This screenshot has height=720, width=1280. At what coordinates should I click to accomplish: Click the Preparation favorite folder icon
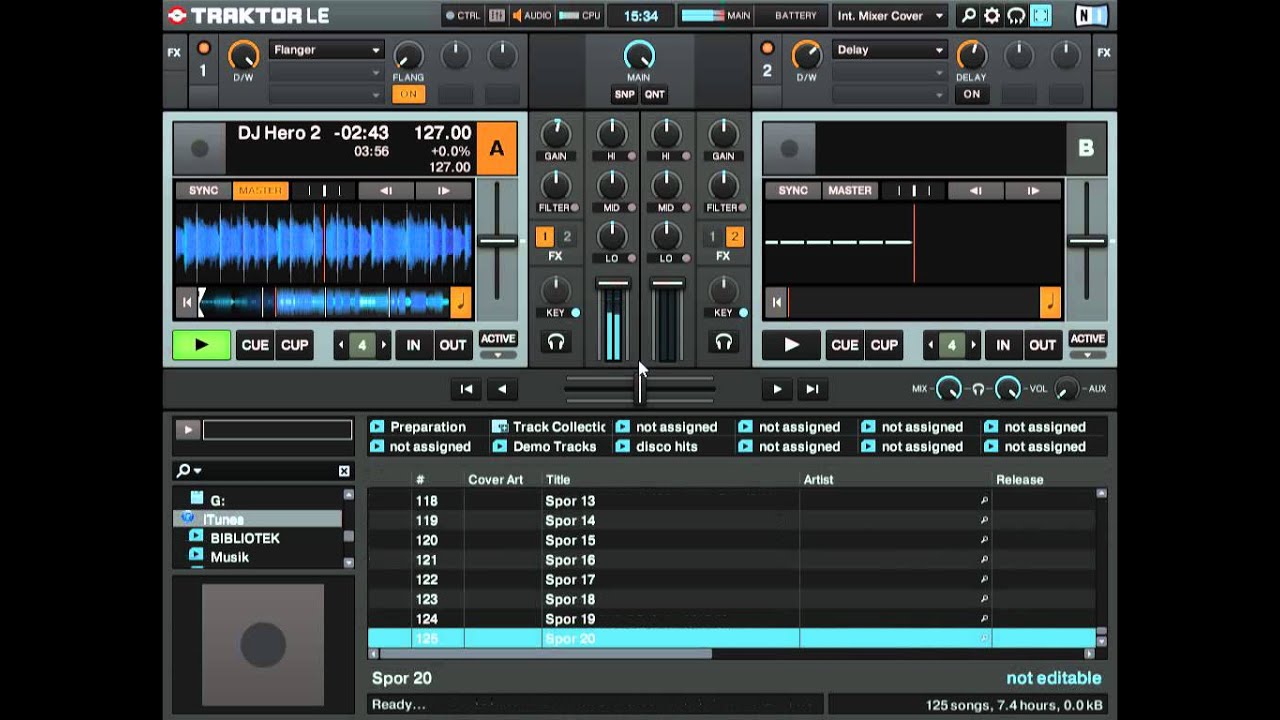click(x=377, y=427)
